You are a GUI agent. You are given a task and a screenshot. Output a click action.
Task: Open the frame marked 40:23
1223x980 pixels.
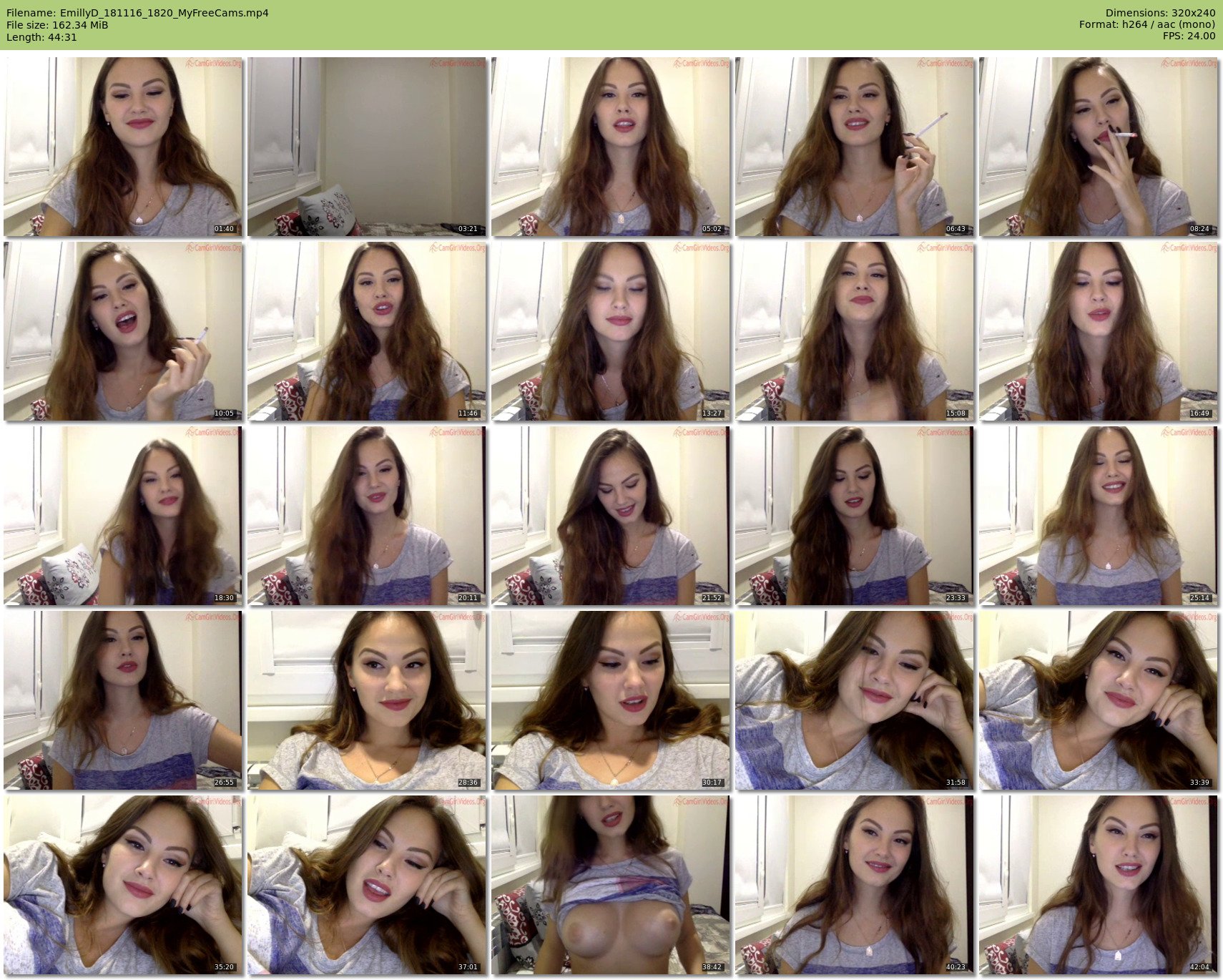click(x=855, y=885)
